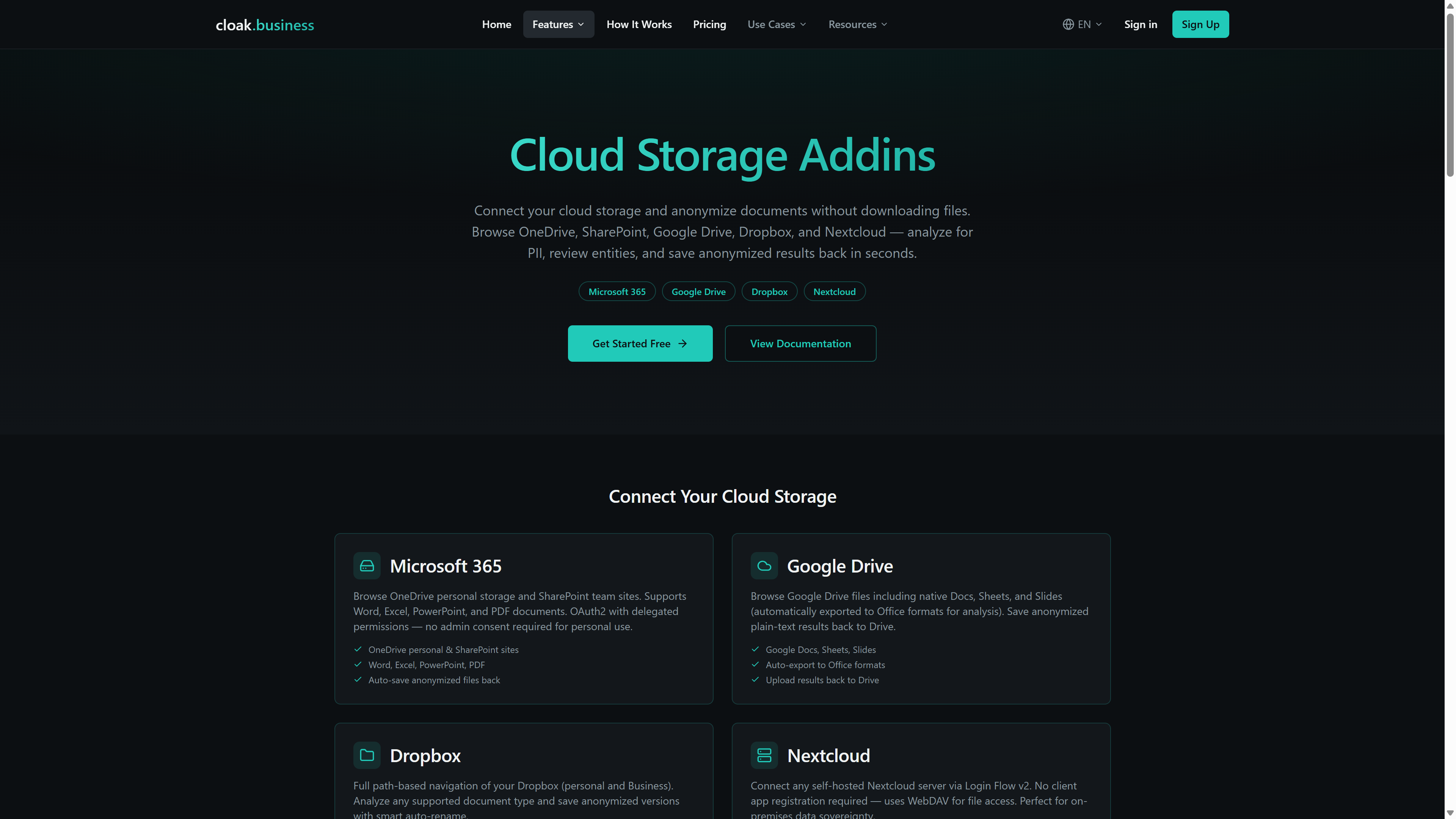Screen dimensions: 1456x819
Task: Click the Dropbox card heading
Action: click(x=425, y=756)
